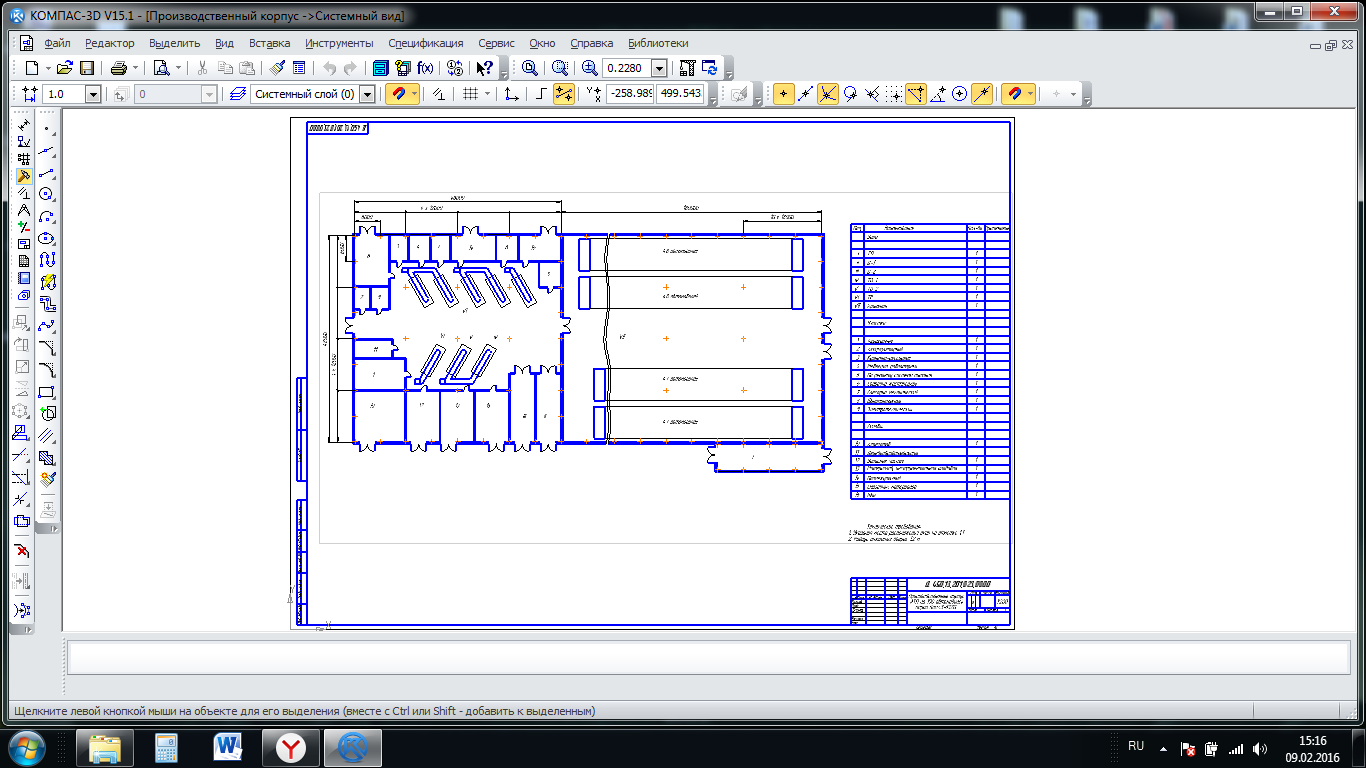Toggle center snap
1366x768 pixels.
pos(960,94)
